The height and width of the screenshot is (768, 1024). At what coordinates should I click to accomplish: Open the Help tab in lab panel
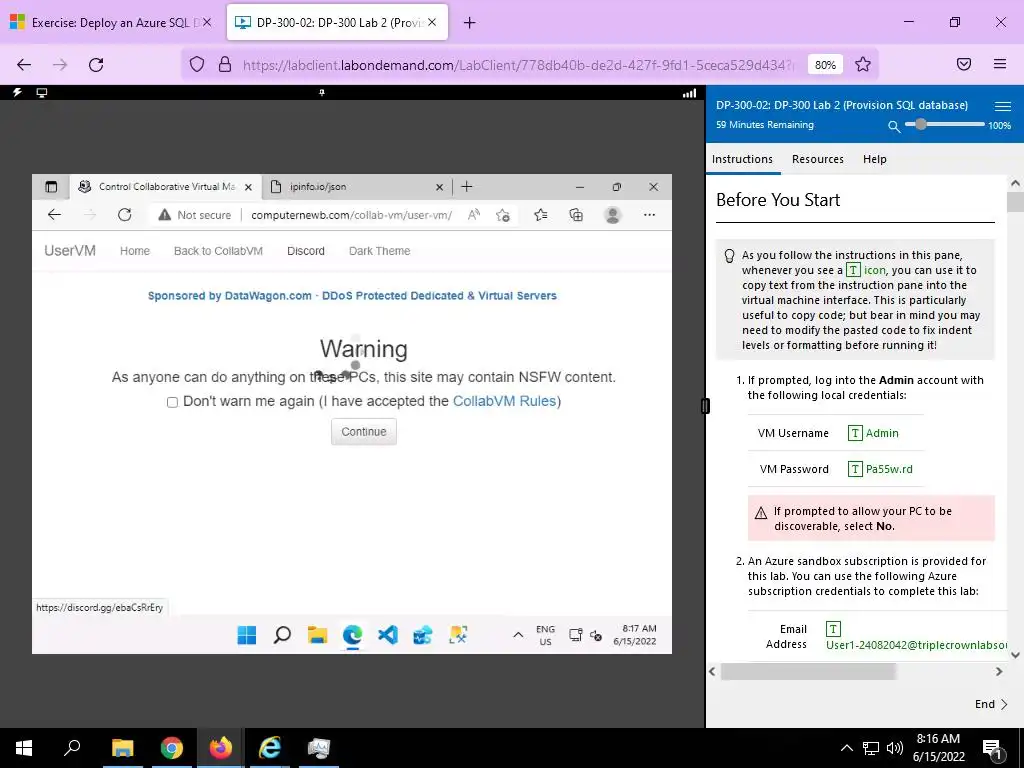pyautogui.click(x=874, y=159)
